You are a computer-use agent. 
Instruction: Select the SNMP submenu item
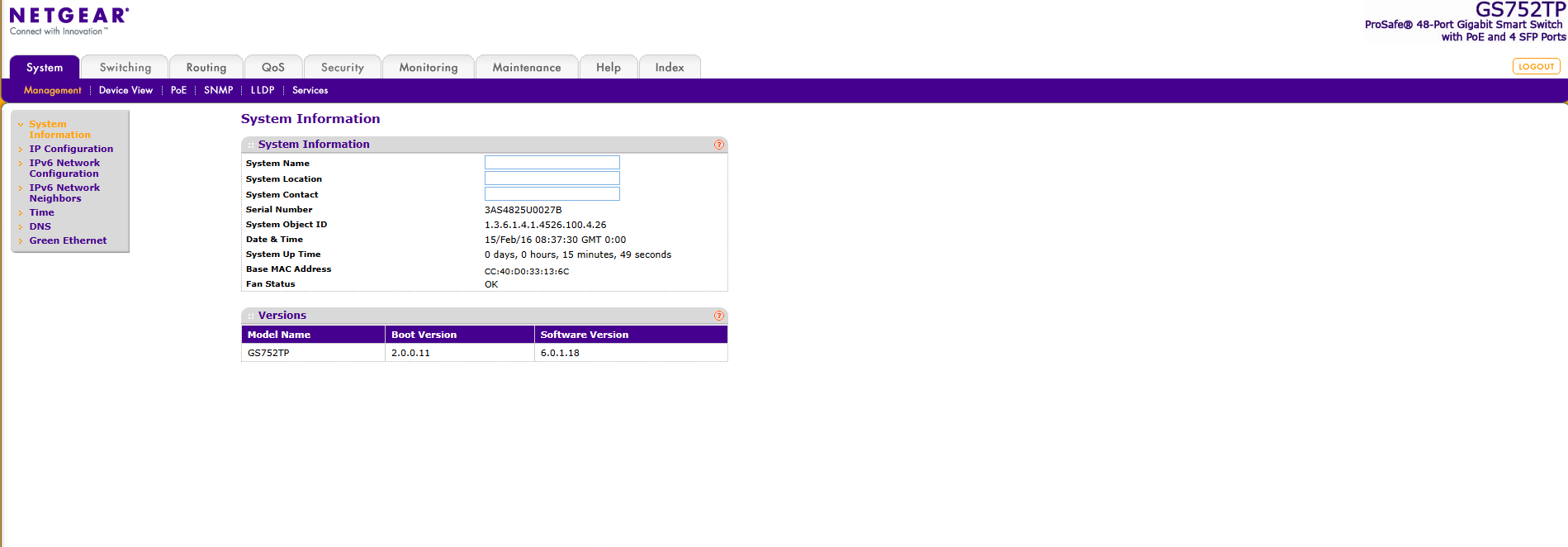(x=218, y=90)
